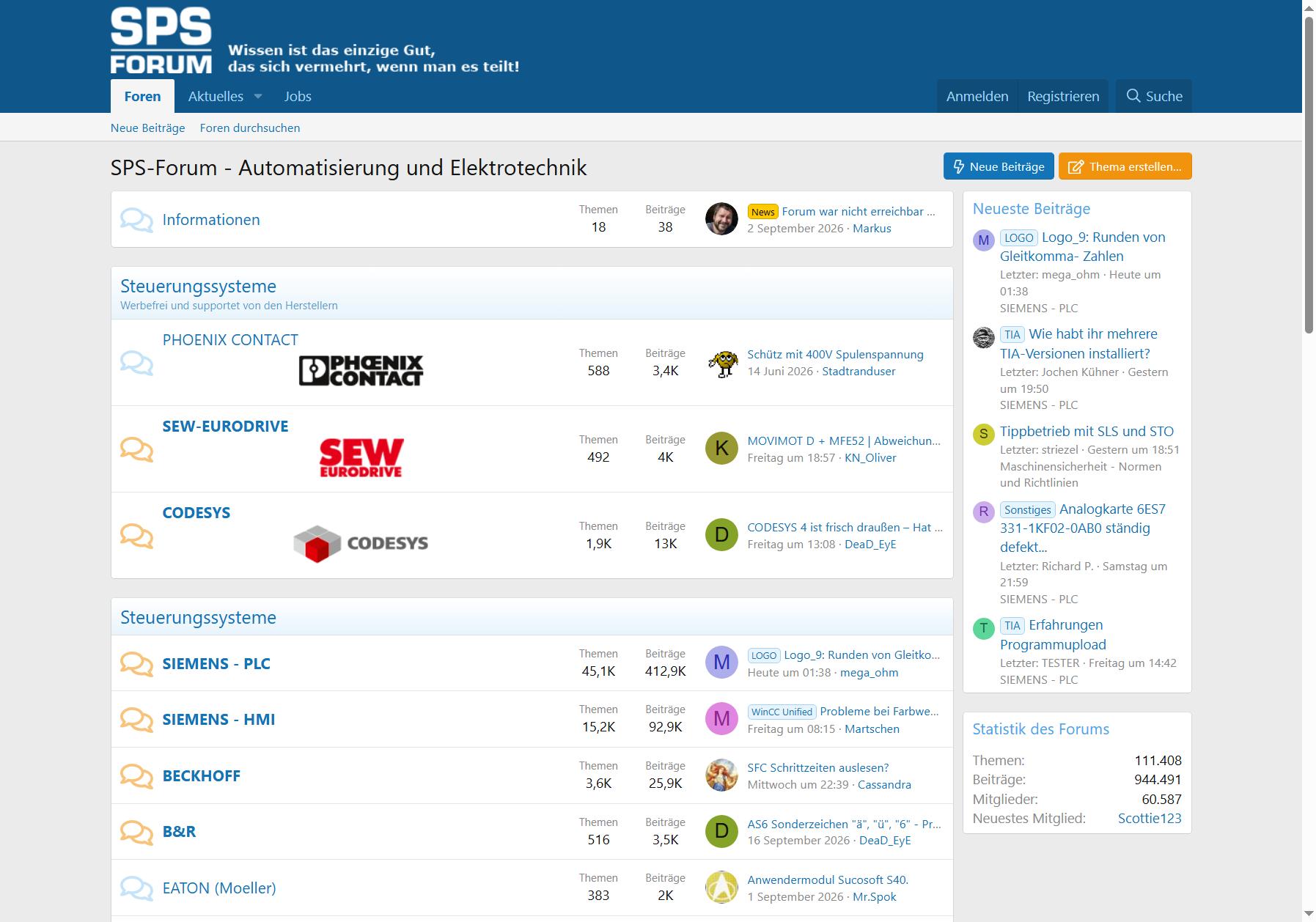The height and width of the screenshot is (922, 1316).
Task: Click the CODESYS brand logo image
Action: point(361,543)
